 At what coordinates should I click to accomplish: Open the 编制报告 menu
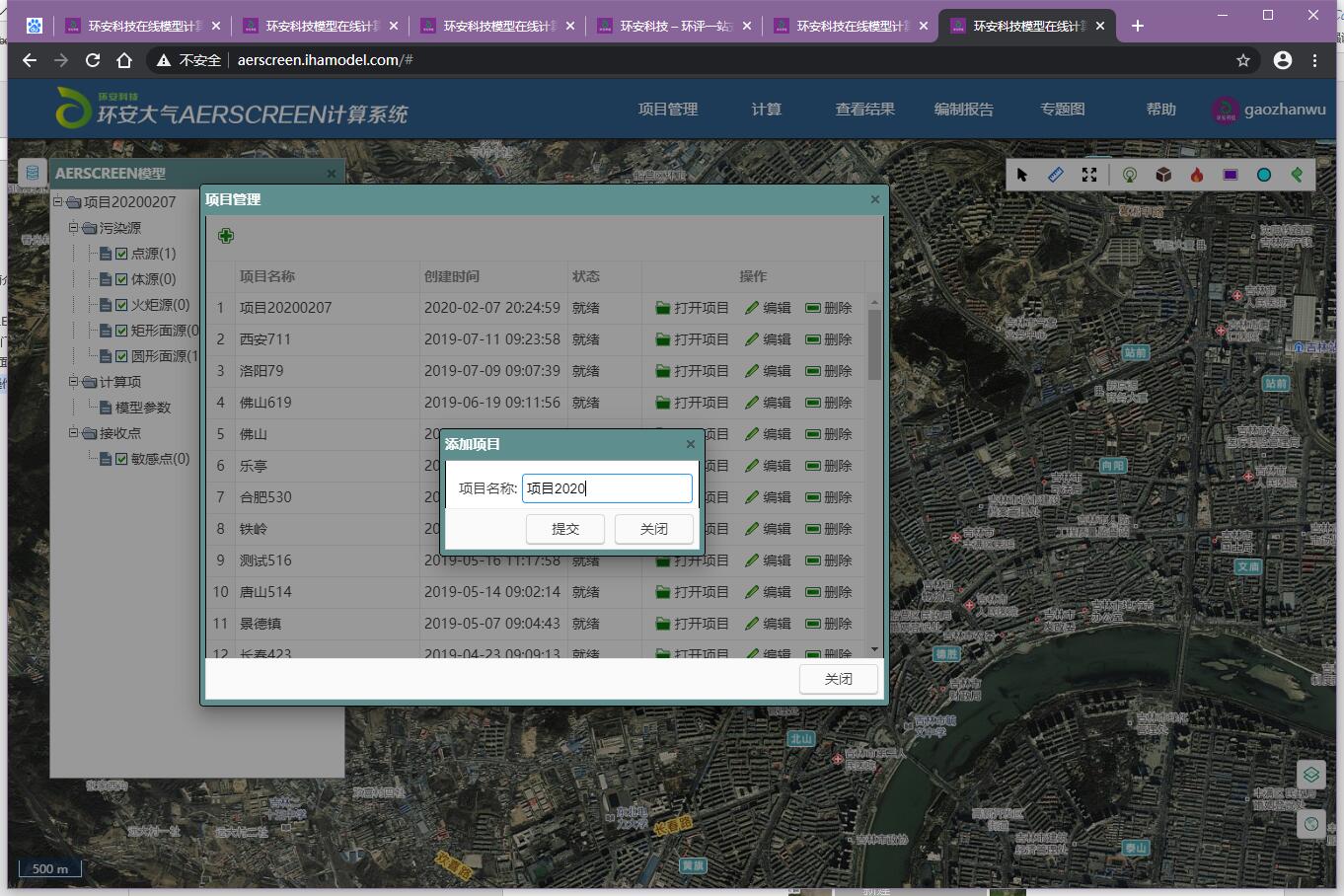pyautogui.click(x=963, y=110)
